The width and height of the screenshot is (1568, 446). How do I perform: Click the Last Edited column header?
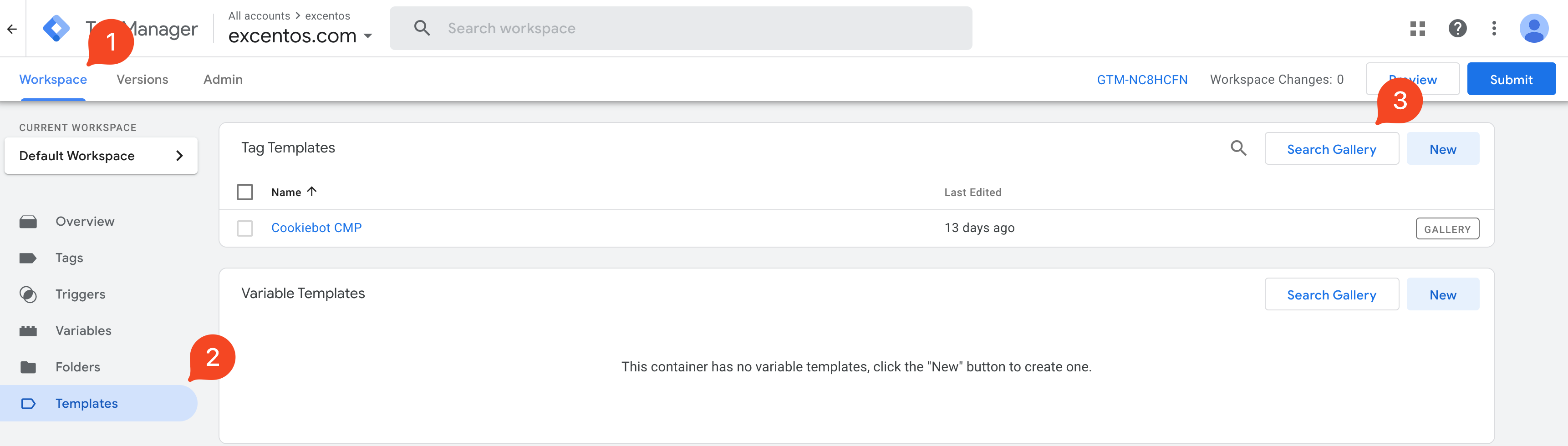click(972, 192)
